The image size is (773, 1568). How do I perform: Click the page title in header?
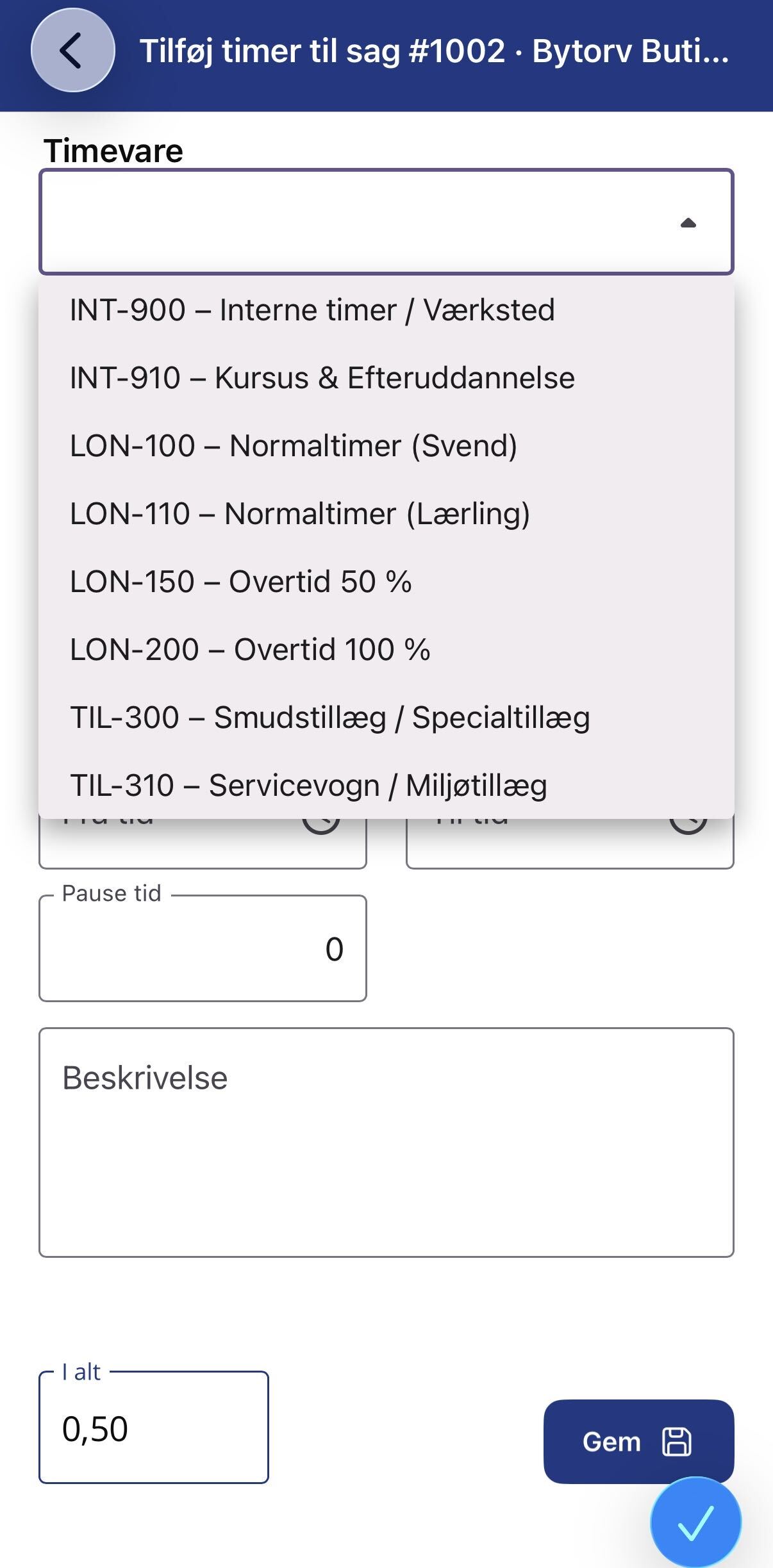pos(435,51)
